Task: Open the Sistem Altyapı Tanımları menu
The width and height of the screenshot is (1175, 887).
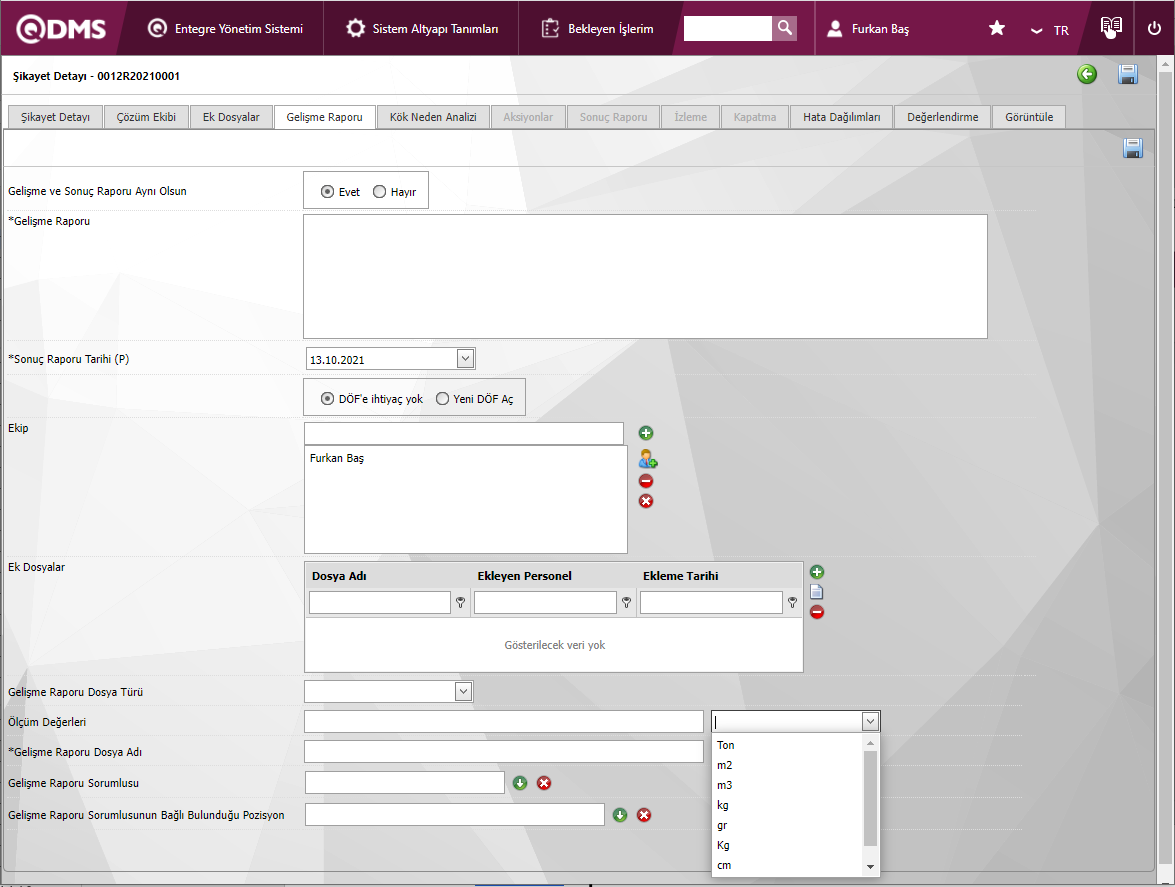Action: click(423, 29)
